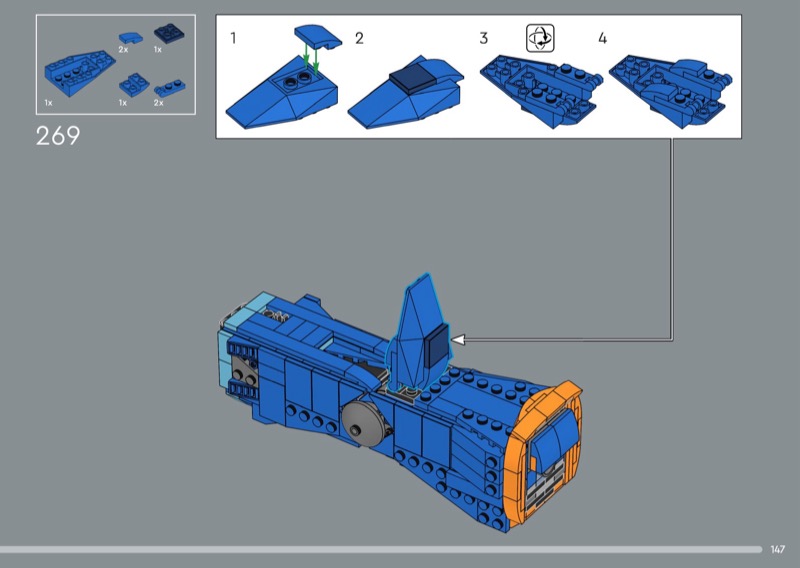Viewport: 800px width, 568px height.
Task: Click the dark blue plate in parts list
Action: coord(165,34)
